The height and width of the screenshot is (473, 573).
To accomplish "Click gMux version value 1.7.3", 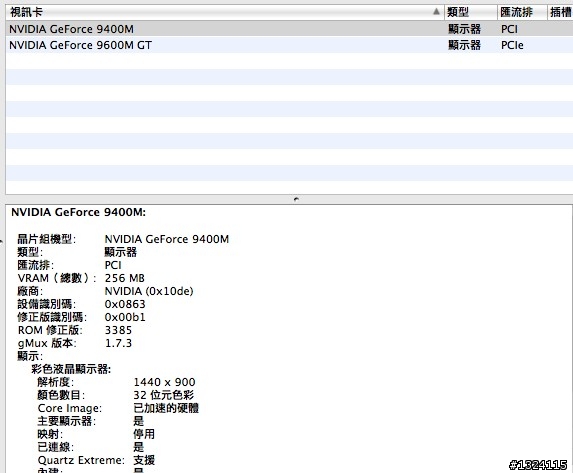I will point(118,343).
